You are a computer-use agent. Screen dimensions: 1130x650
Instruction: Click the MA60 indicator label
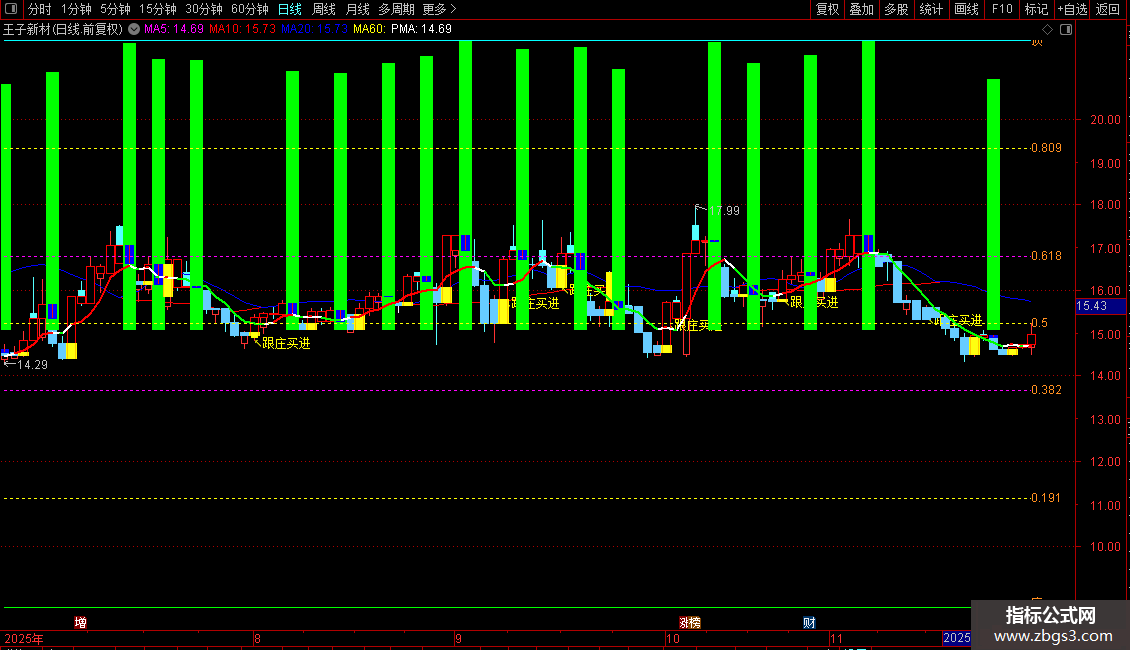pos(369,29)
